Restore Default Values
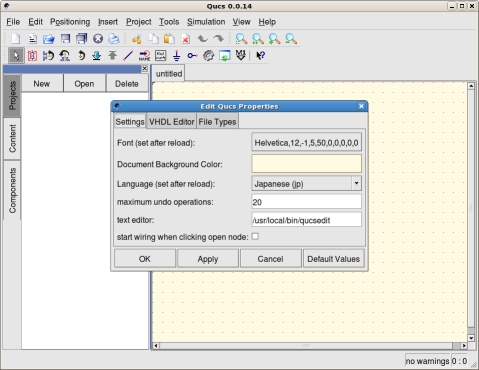This screenshot has height=370, width=479. pos(334,259)
